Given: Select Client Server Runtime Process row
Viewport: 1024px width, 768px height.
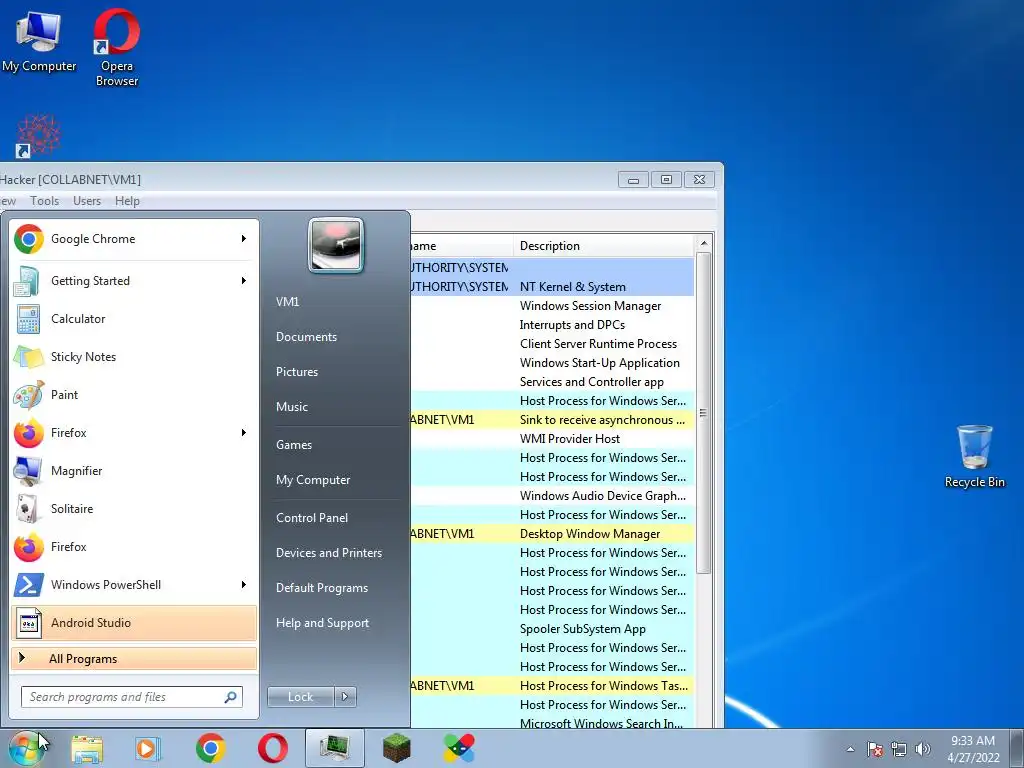Looking at the screenshot, I should pos(552,344).
